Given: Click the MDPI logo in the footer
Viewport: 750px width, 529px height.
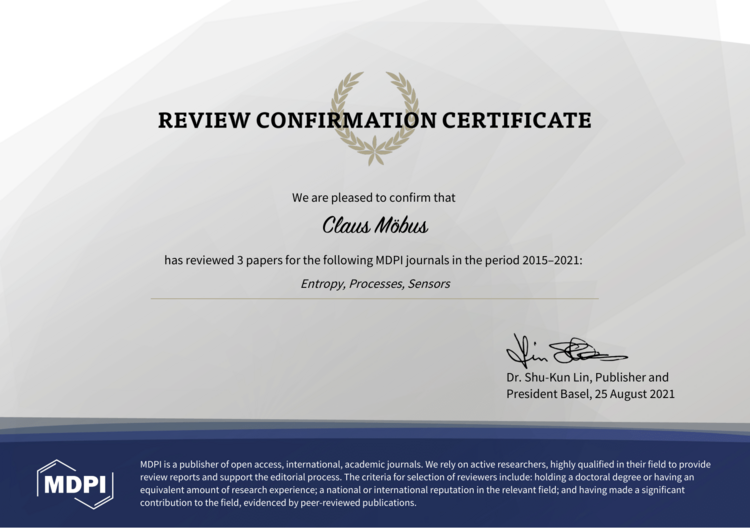Looking at the screenshot, I should 75,484.
